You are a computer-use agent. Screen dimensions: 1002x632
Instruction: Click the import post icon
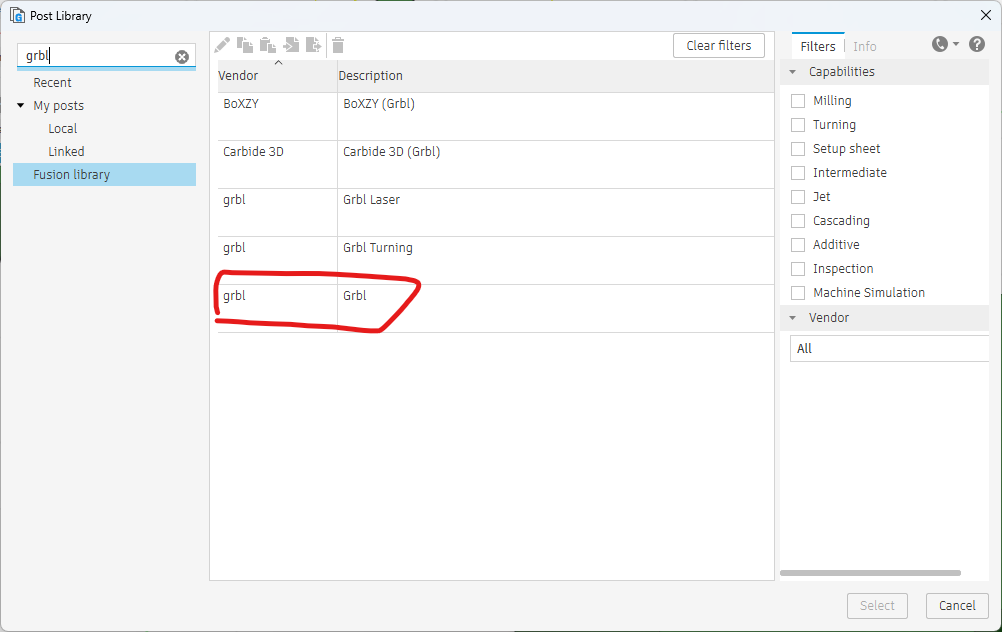(291, 45)
